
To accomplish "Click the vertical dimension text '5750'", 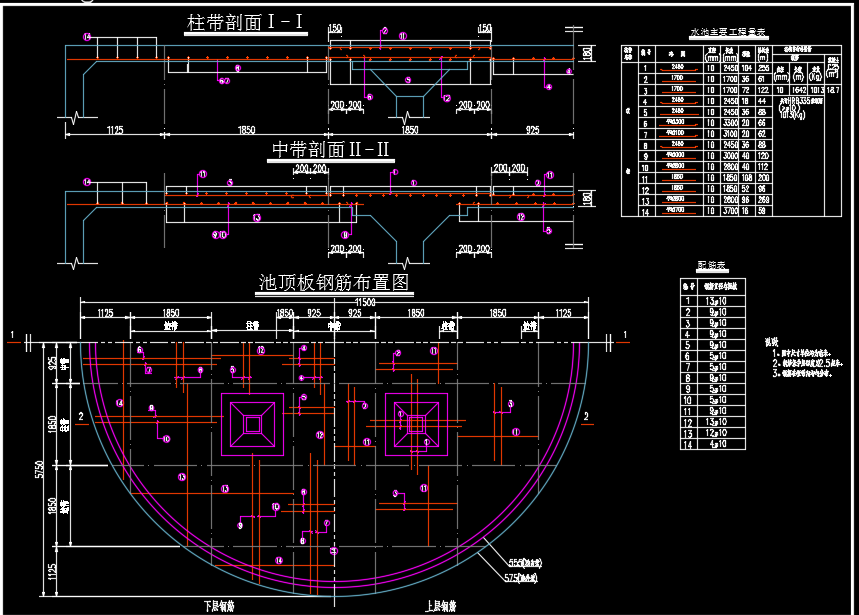I will [39, 469].
